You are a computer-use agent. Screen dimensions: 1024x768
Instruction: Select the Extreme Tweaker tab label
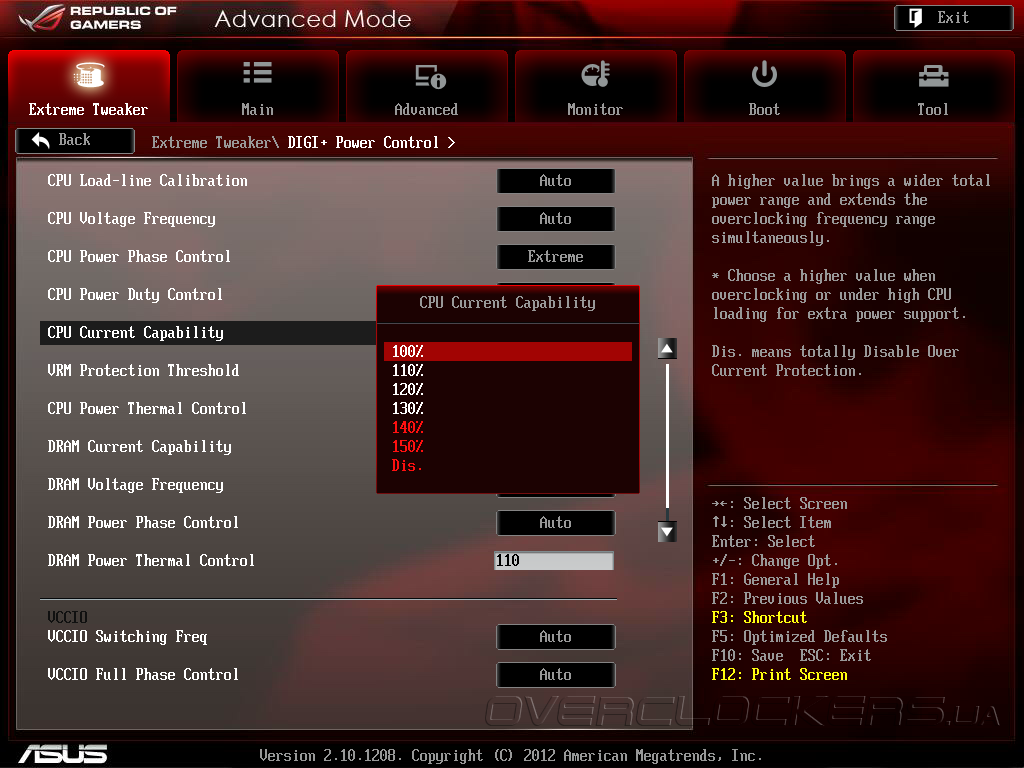(x=88, y=110)
